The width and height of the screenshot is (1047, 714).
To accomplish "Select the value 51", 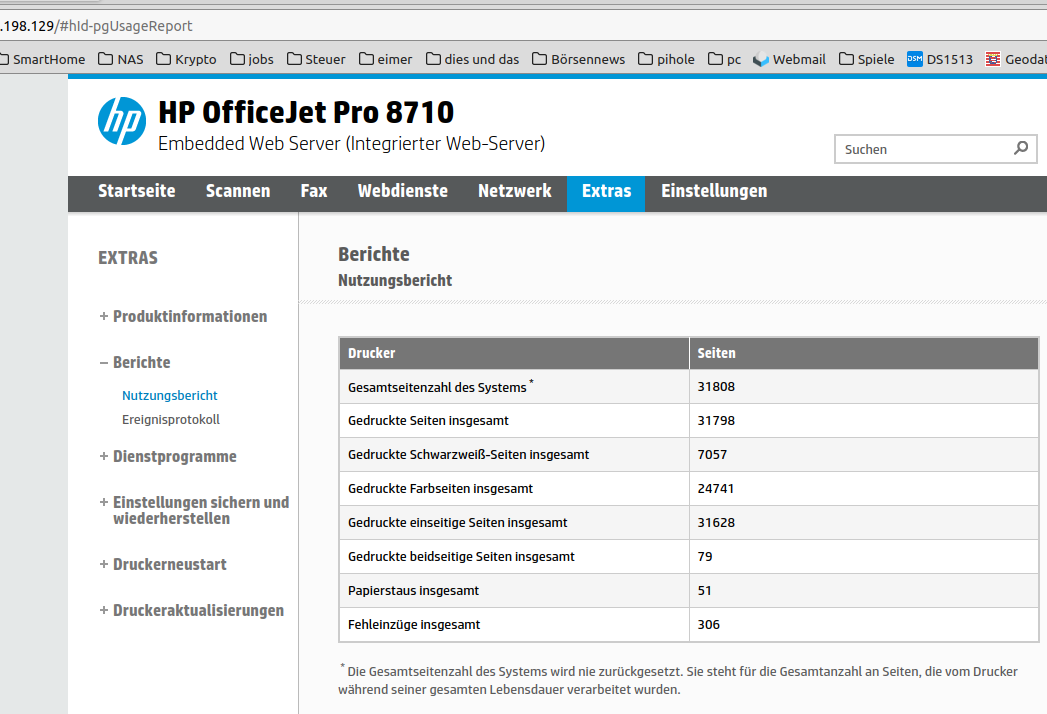I will pos(704,591).
